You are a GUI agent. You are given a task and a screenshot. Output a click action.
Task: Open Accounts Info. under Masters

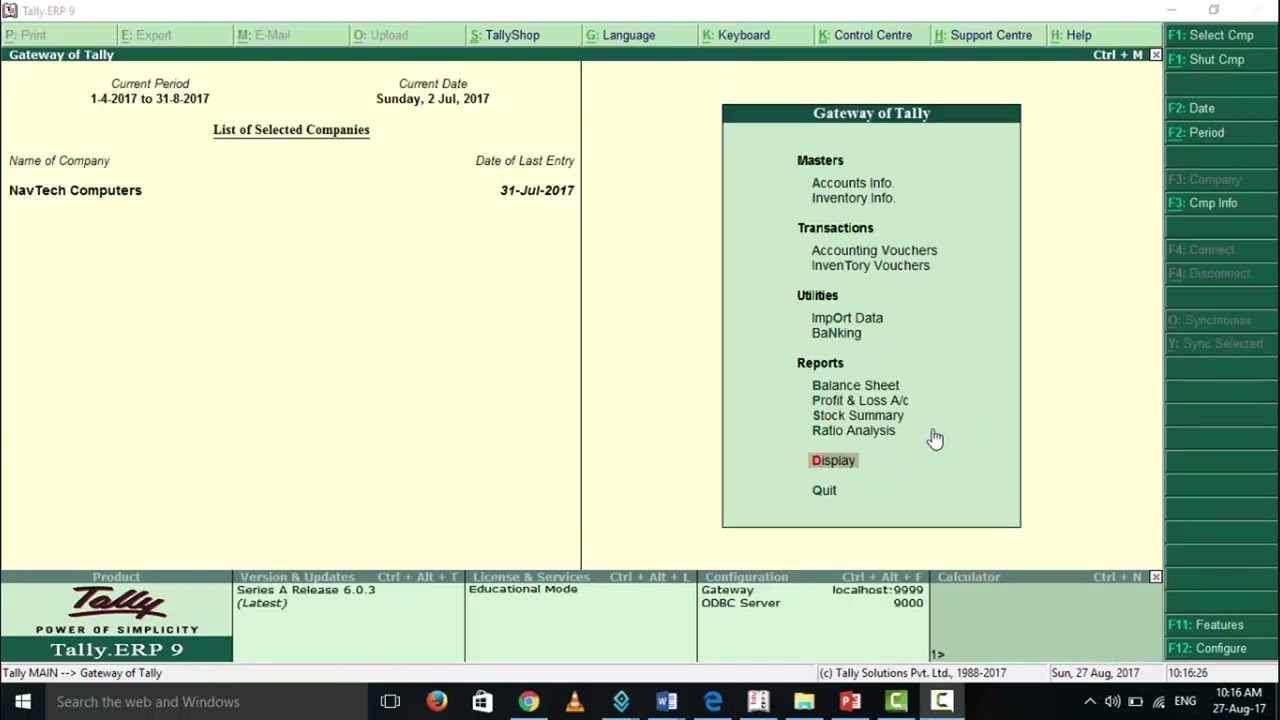click(x=852, y=183)
